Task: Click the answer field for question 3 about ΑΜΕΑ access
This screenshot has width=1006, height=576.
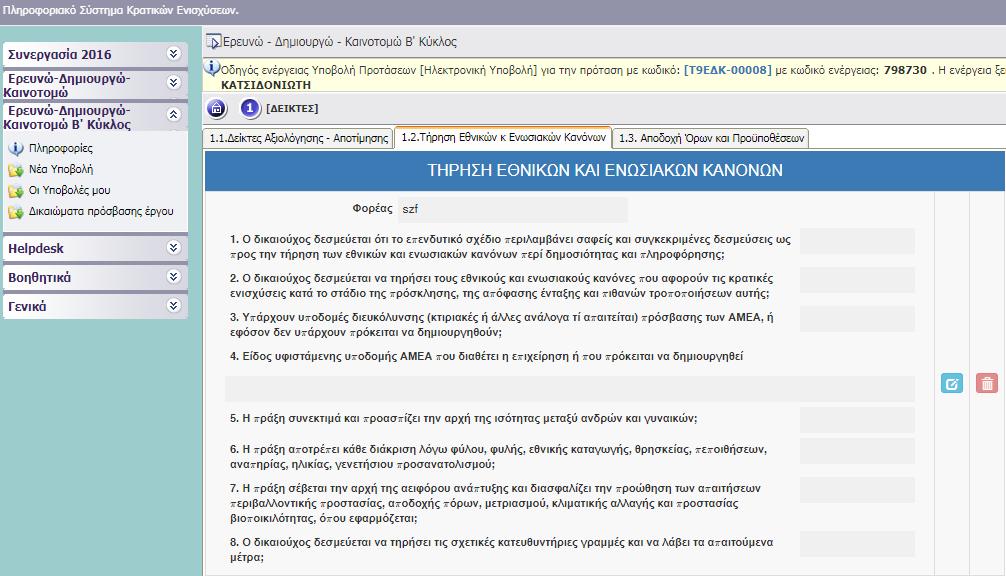Action: click(x=857, y=319)
